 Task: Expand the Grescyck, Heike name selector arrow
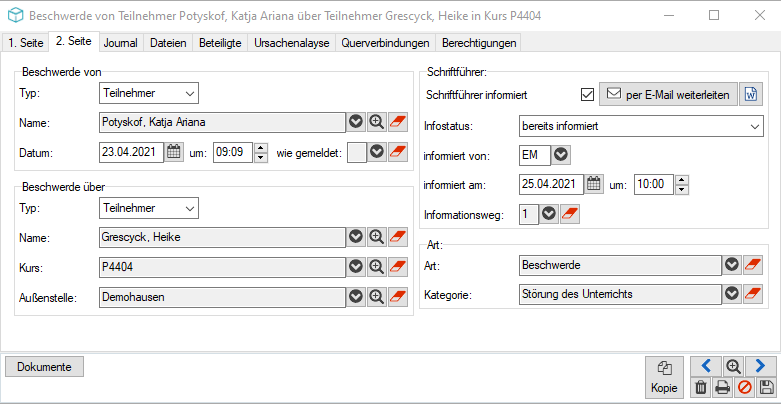coord(356,237)
